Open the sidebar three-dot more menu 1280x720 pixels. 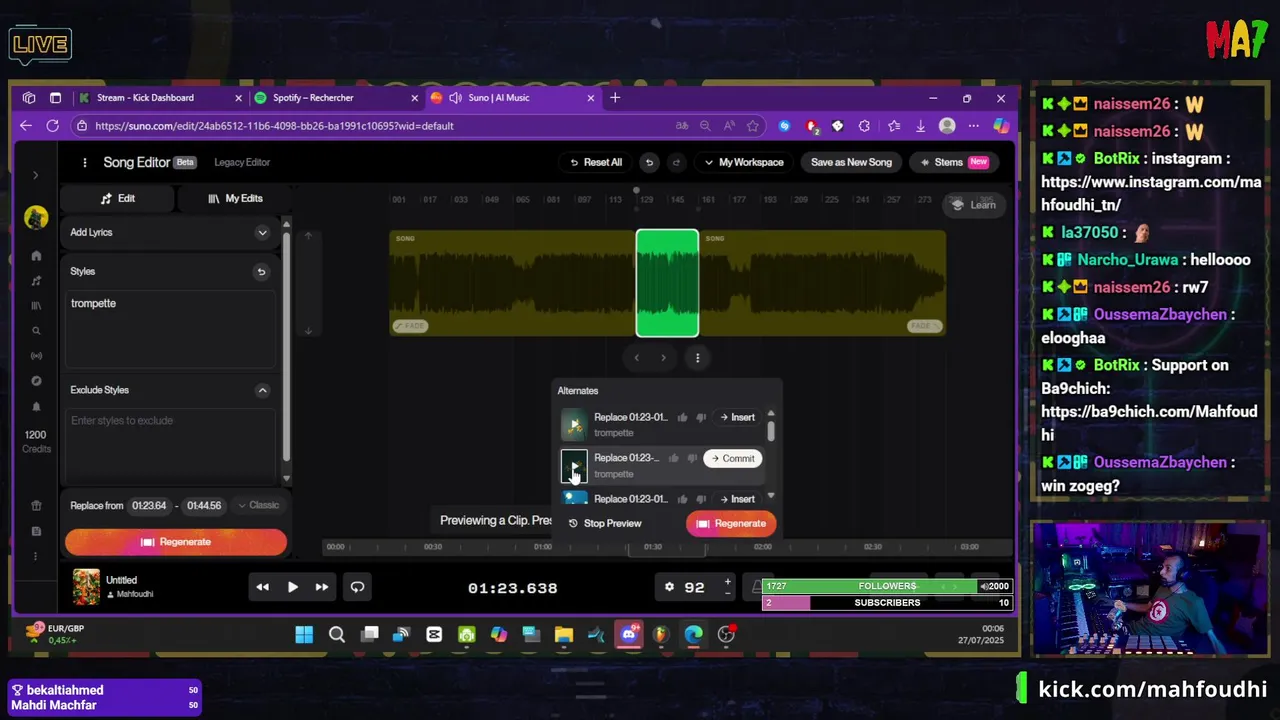click(36, 556)
